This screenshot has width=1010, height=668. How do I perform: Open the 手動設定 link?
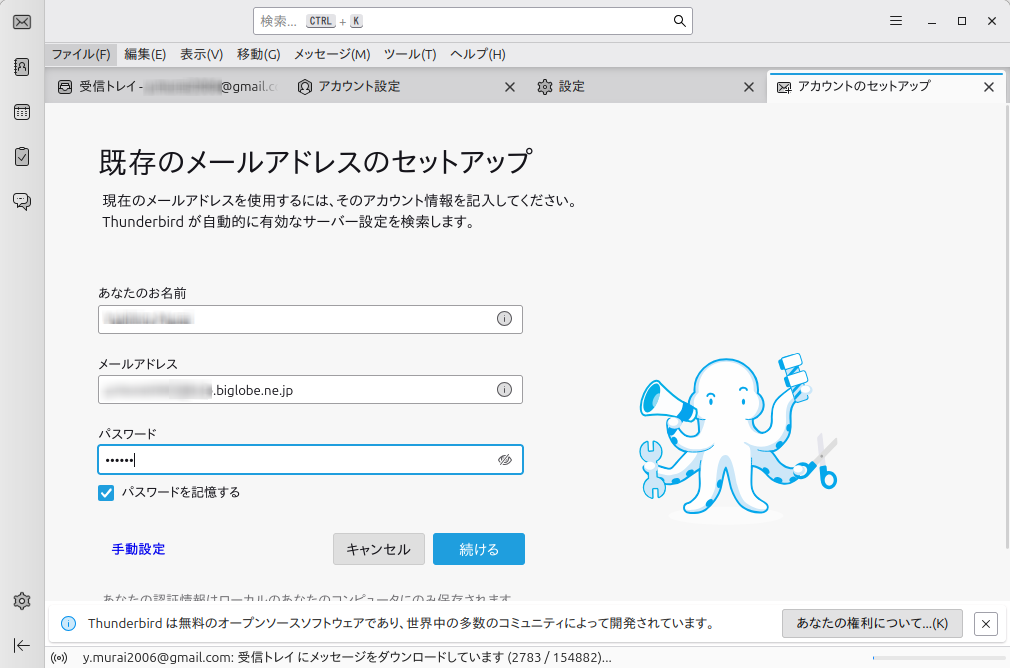click(x=138, y=549)
